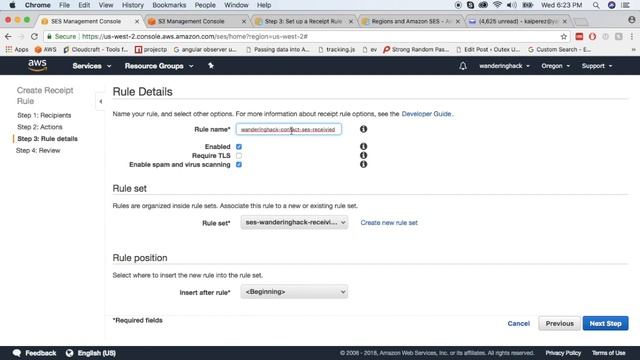
Task: Open the Bookmarks menu
Action: 169,5
